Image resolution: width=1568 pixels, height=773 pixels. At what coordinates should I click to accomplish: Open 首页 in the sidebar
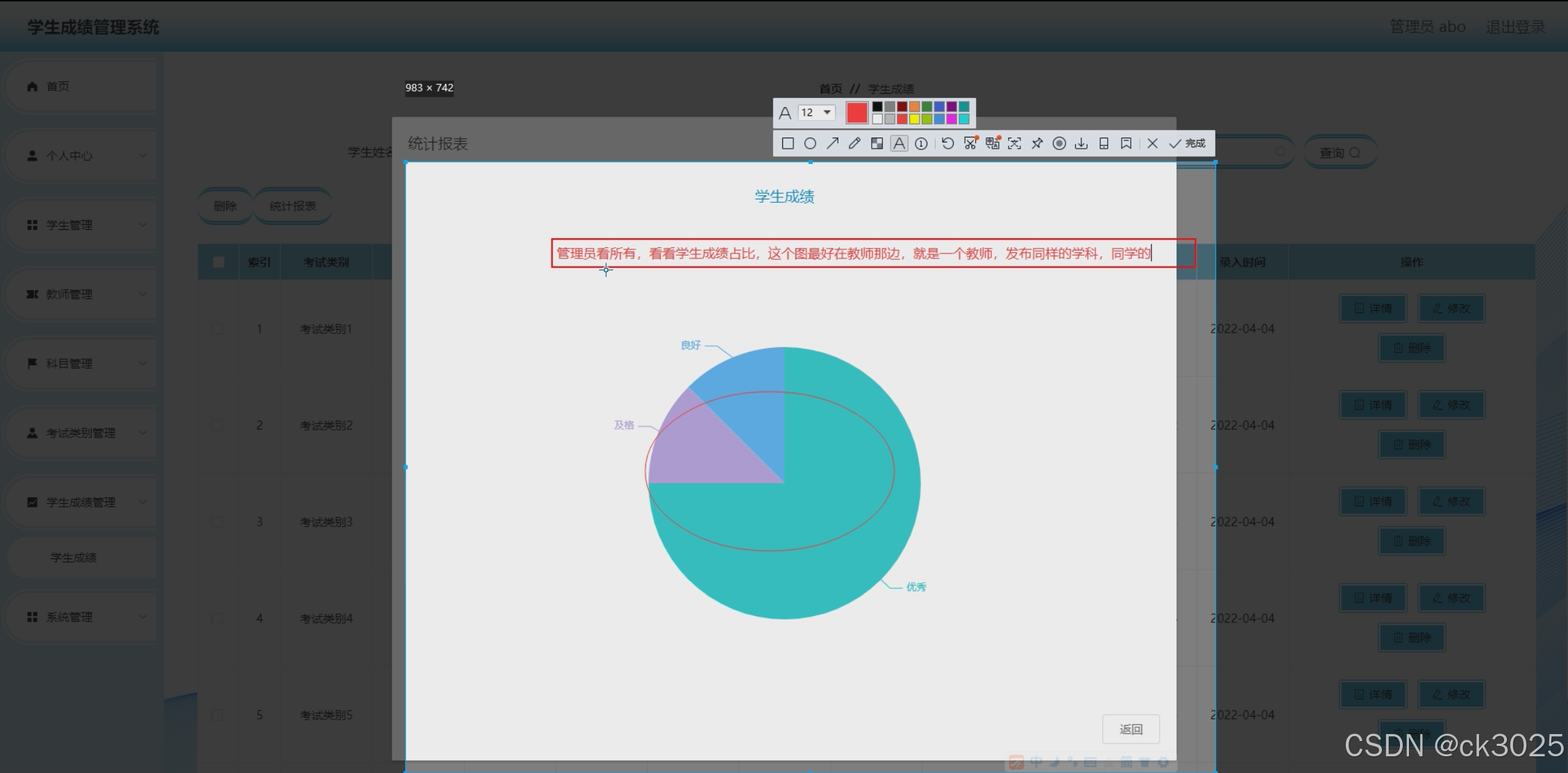click(58, 87)
